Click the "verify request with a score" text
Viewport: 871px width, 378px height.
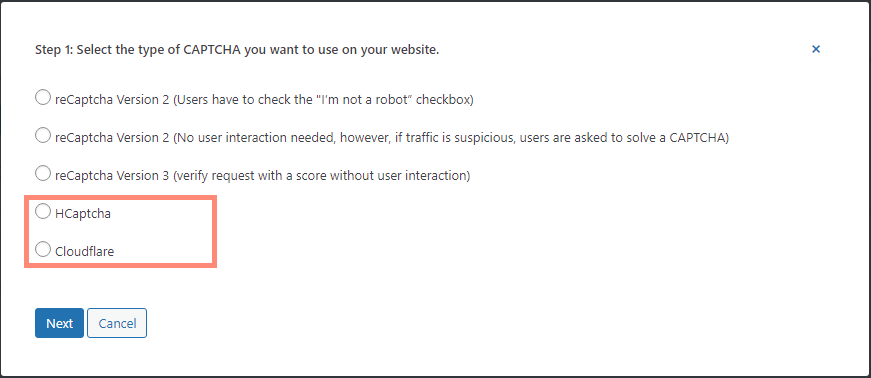pos(252,176)
